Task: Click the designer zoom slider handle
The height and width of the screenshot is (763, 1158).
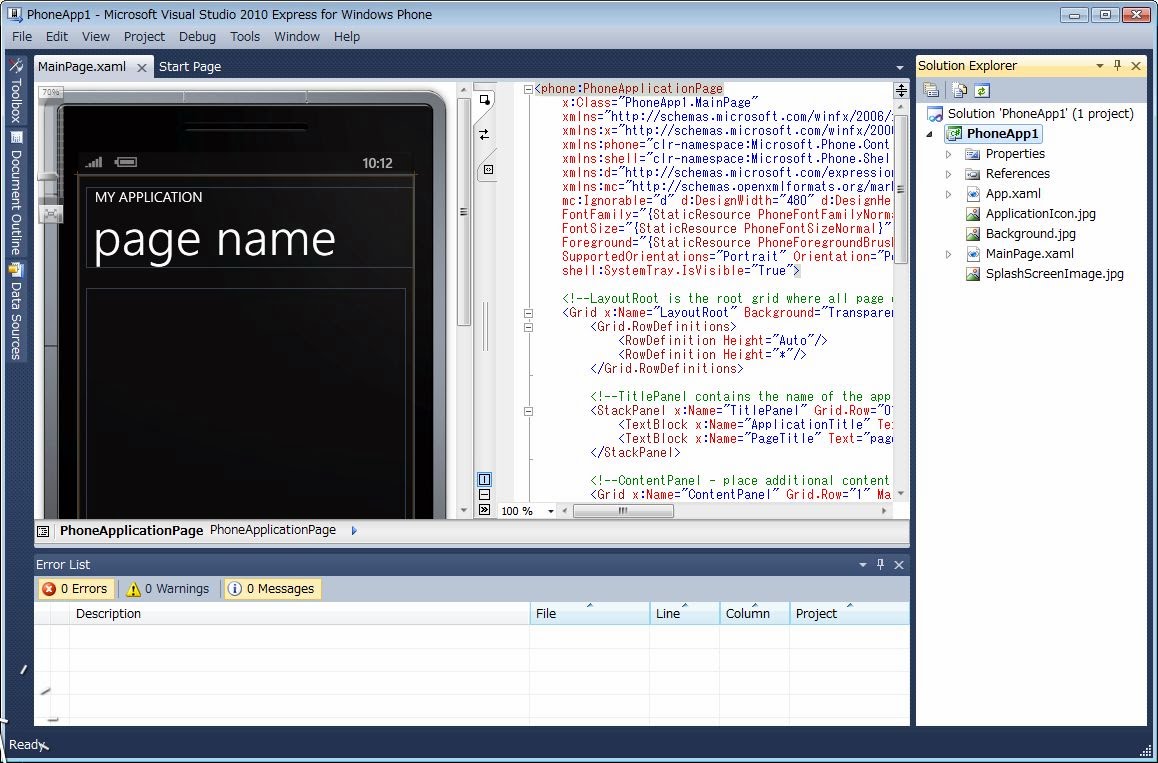Action: (x=48, y=177)
